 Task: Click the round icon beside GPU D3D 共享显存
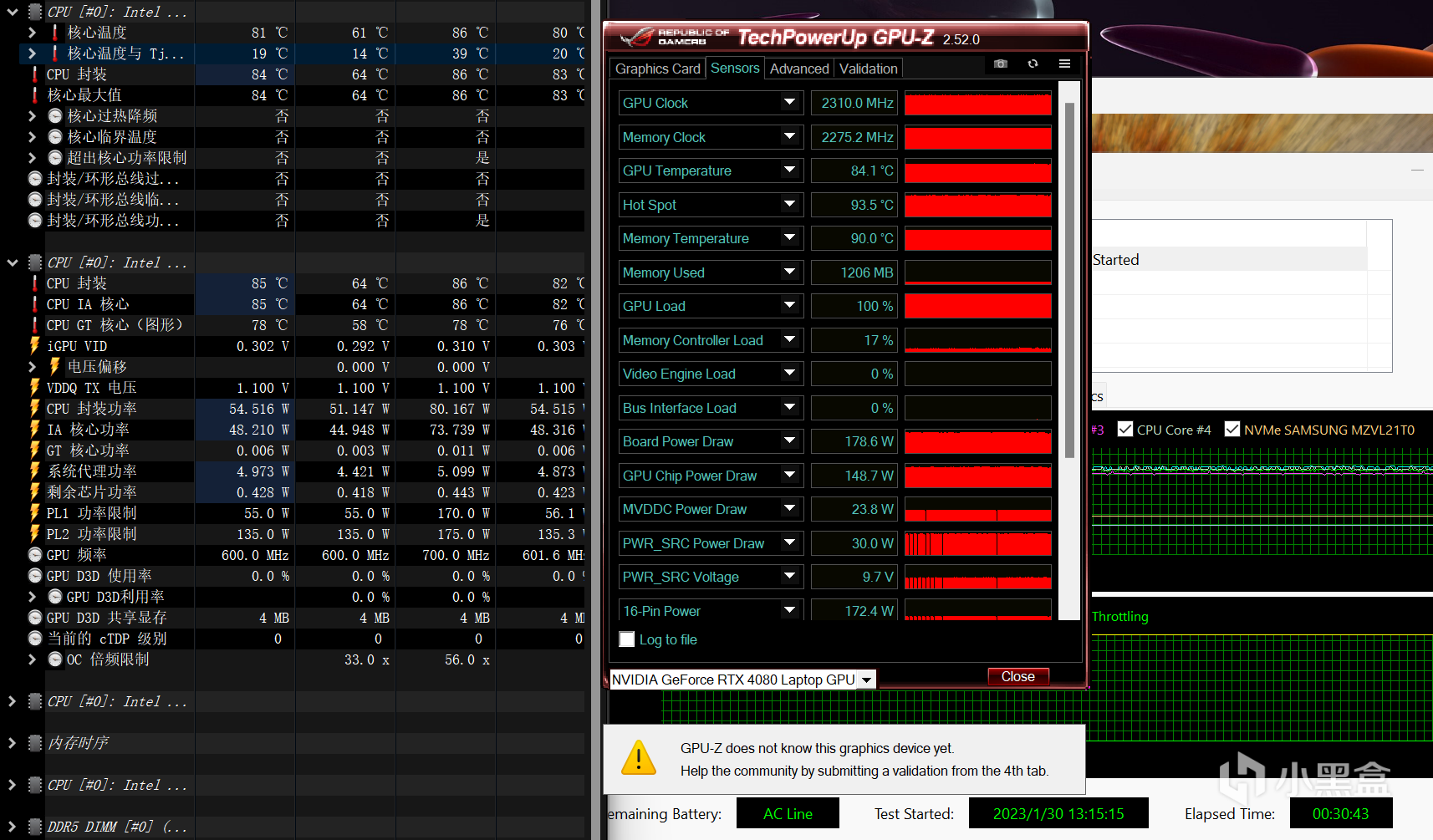[x=35, y=618]
